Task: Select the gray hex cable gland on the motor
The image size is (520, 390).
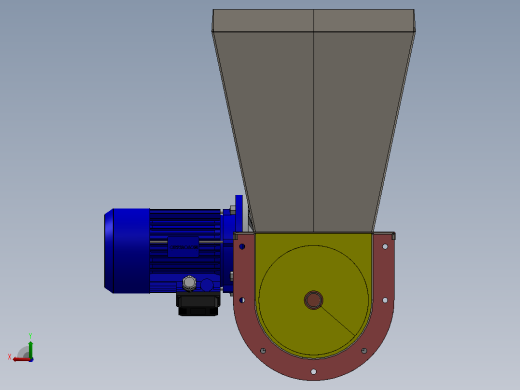Action: [x=189, y=283]
